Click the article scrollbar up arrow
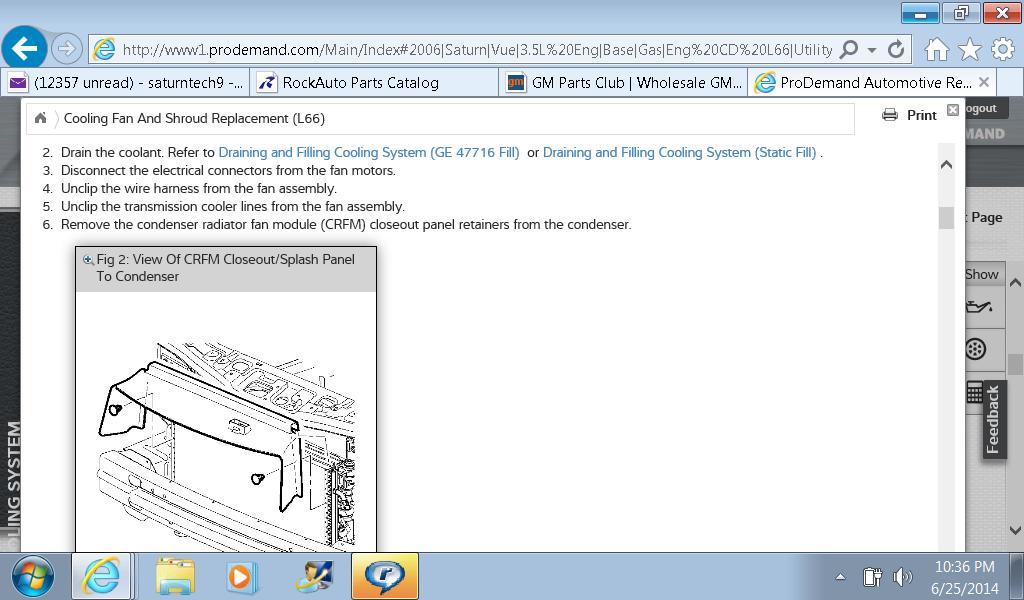1024x600 pixels. coord(946,165)
